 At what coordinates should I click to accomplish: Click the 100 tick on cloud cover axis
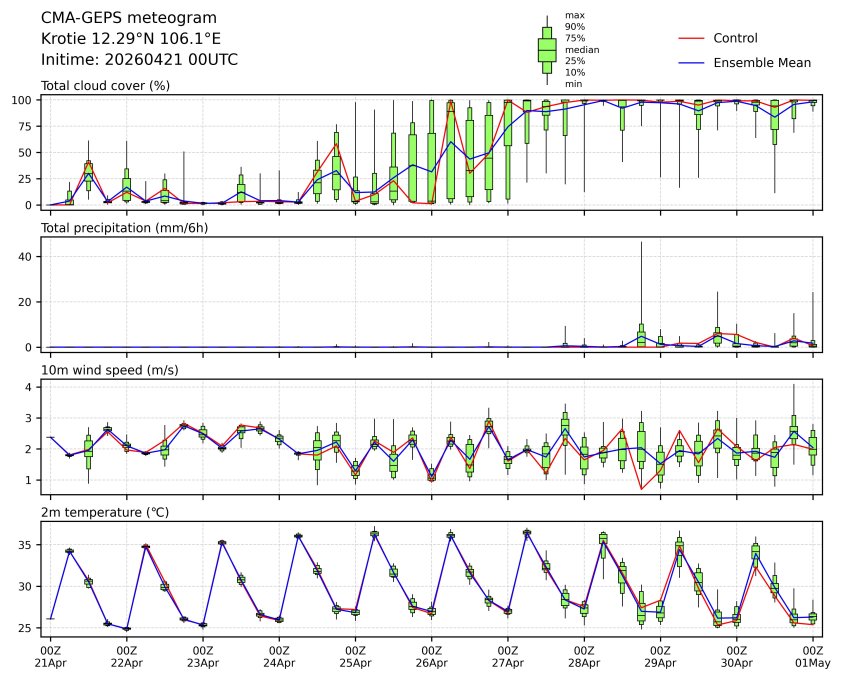coord(26,100)
